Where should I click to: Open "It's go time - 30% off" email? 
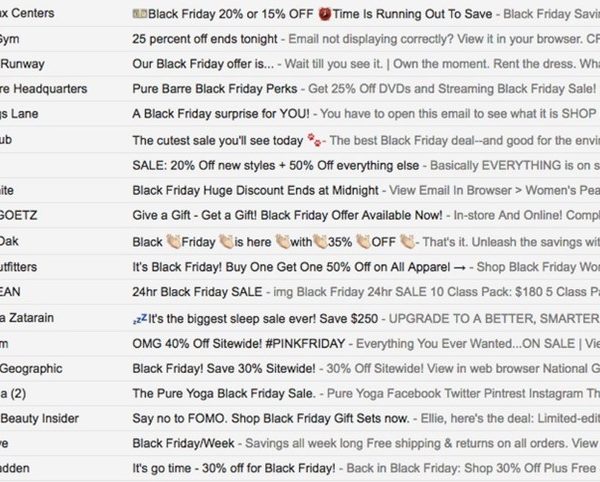(300, 468)
